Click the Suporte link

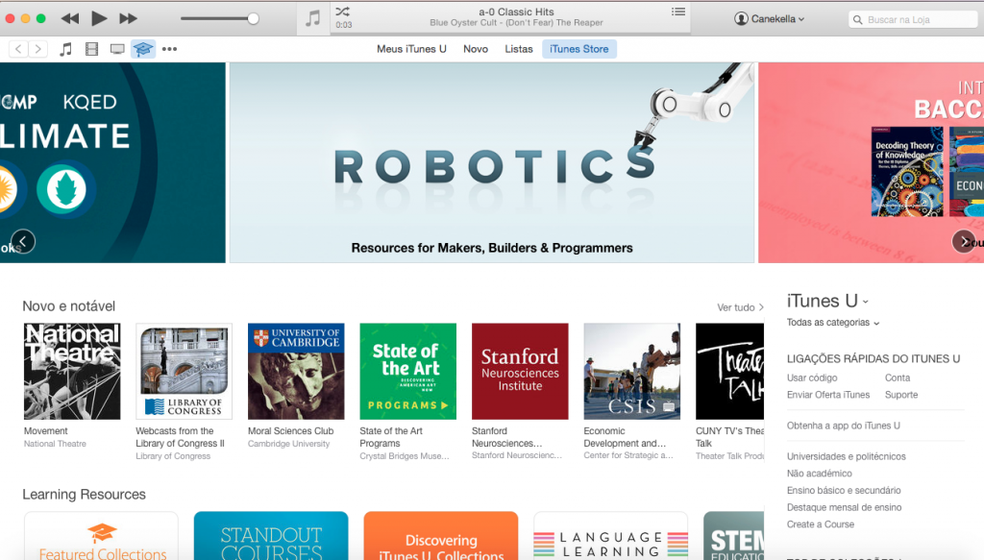tap(901, 395)
